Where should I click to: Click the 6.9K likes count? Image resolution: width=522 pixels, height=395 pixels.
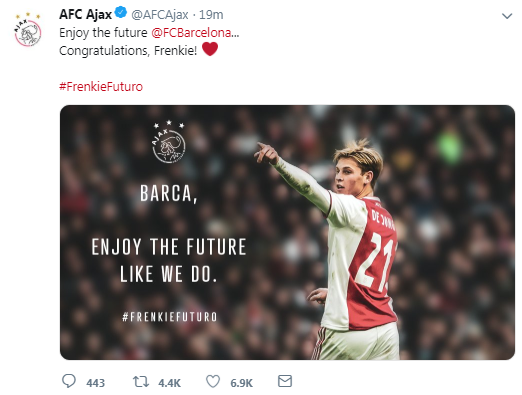(x=241, y=383)
